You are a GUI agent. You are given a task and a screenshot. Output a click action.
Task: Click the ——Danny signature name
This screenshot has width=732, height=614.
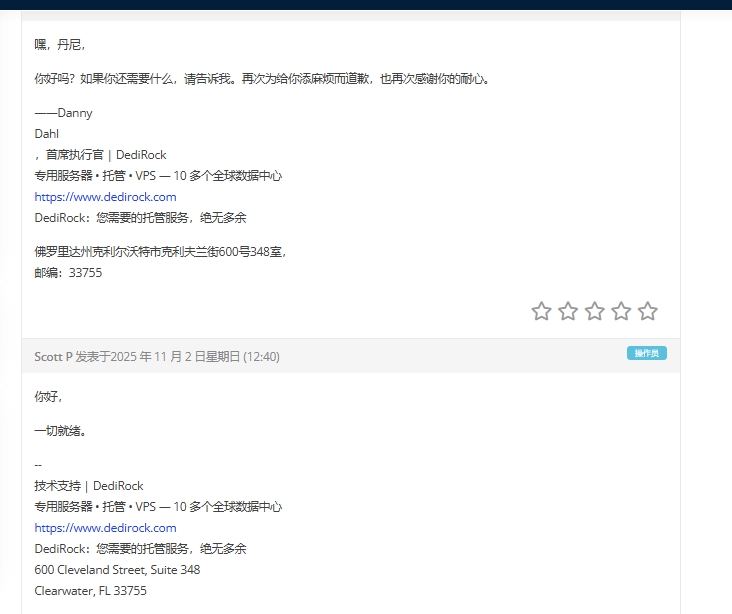(63, 113)
